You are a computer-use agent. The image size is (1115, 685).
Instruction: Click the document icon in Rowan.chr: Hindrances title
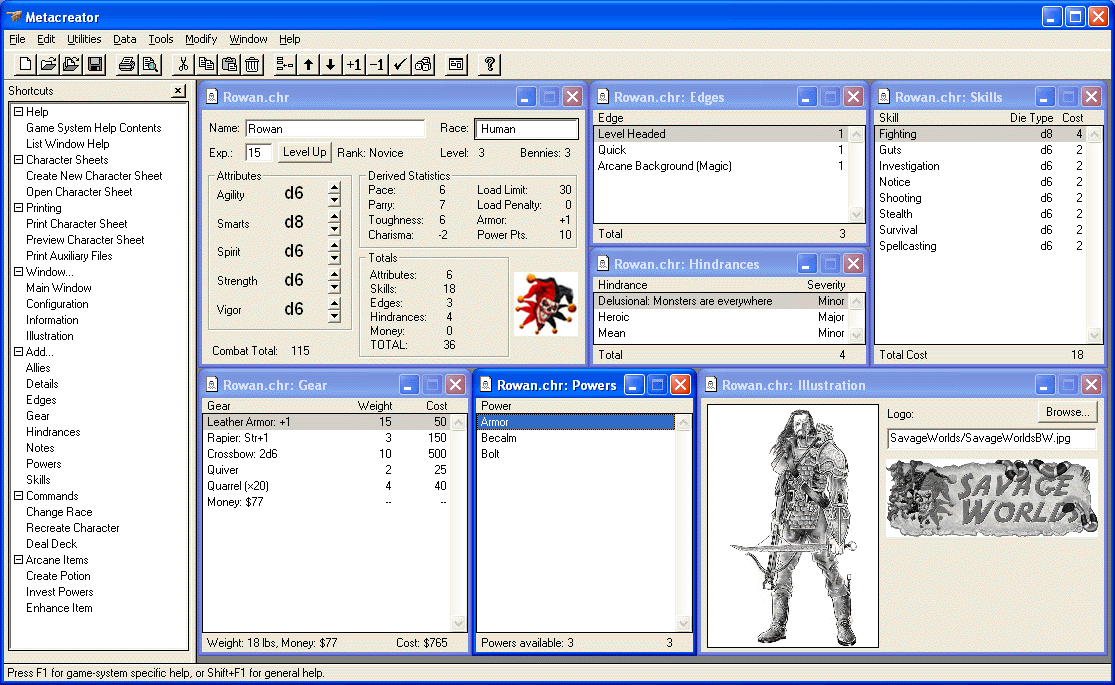click(x=603, y=264)
